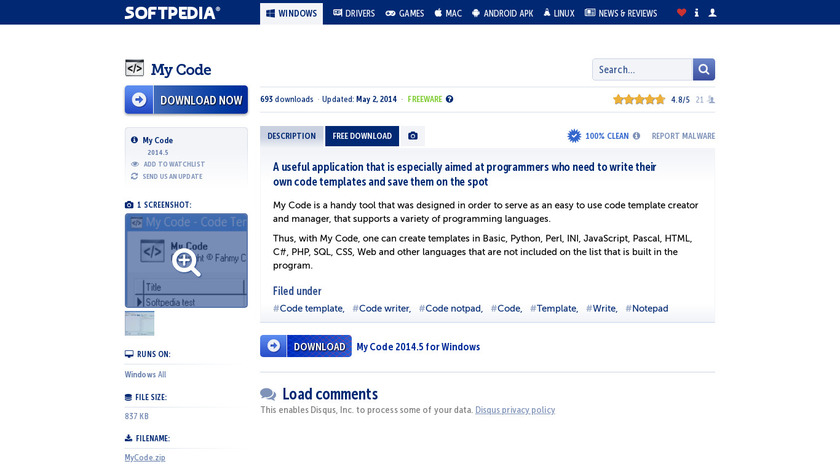The width and height of the screenshot is (840, 472).
Task: Open the Android APK section
Action: coord(502,13)
